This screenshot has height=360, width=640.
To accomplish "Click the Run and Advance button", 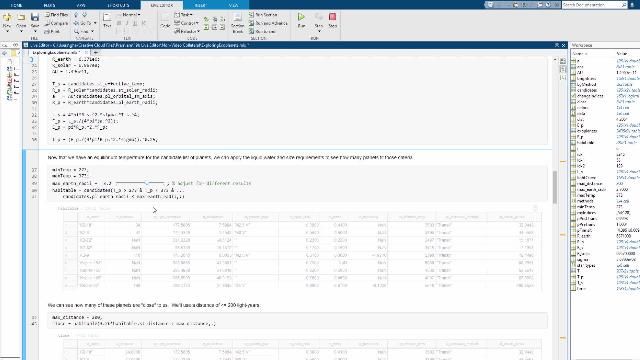I will [x=268, y=23].
